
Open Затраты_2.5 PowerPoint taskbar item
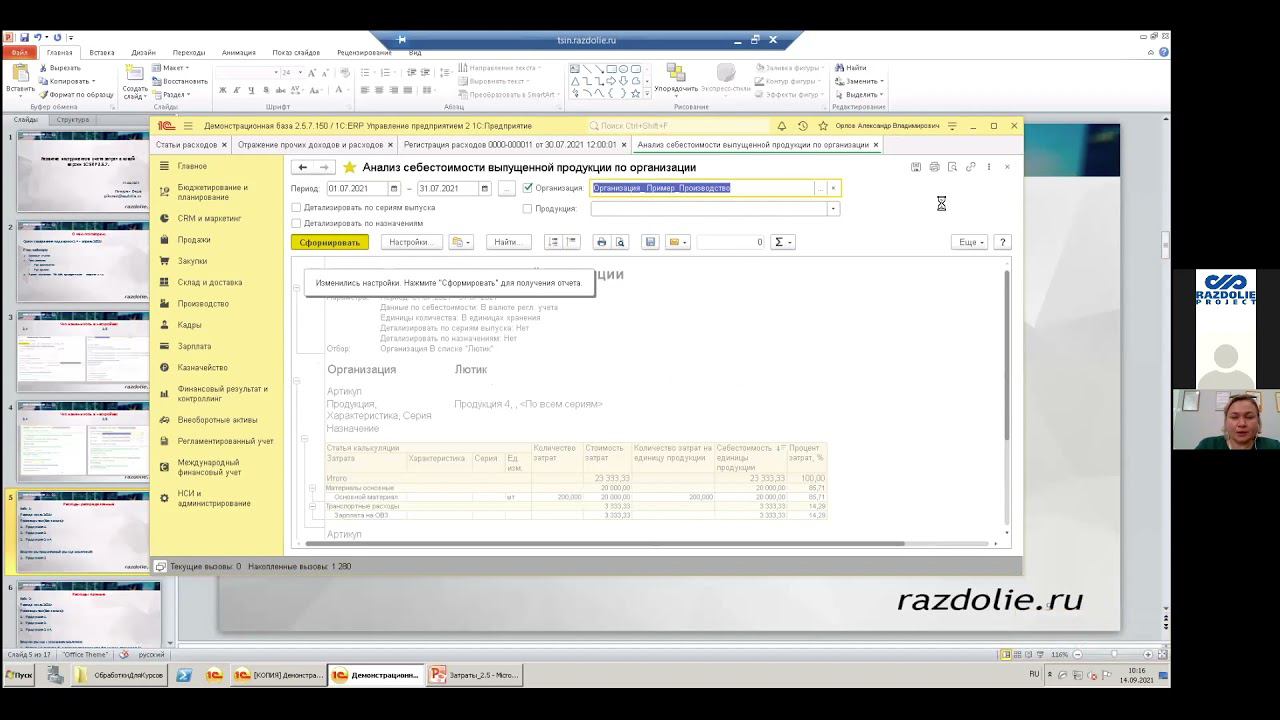coord(475,675)
